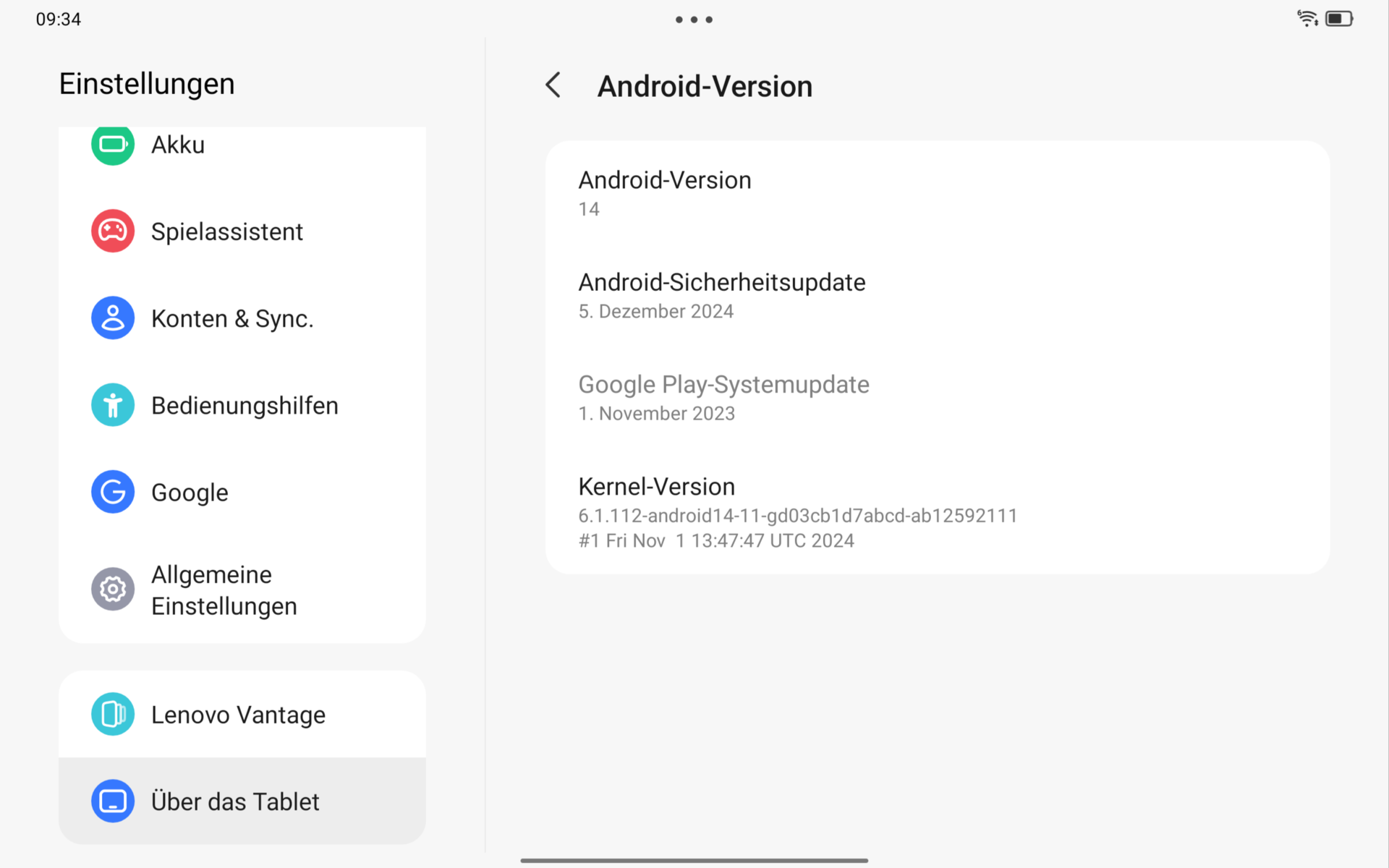Screen dimensions: 1389x868
Task: Tap the Lenovo Vantage icon
Action: point(112,715)
